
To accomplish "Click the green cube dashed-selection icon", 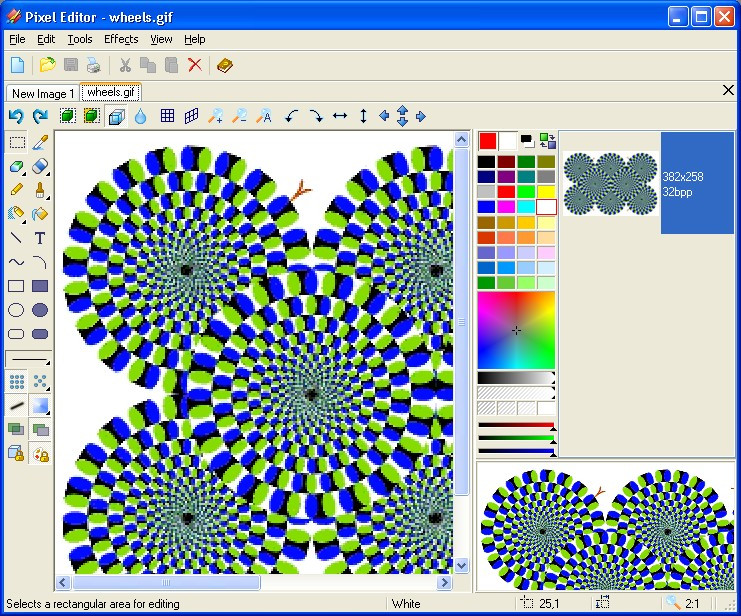I will coord(68,116).
